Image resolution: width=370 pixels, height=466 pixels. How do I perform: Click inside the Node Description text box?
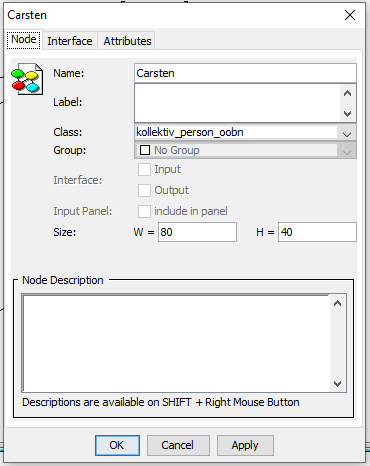coord(176,343)
